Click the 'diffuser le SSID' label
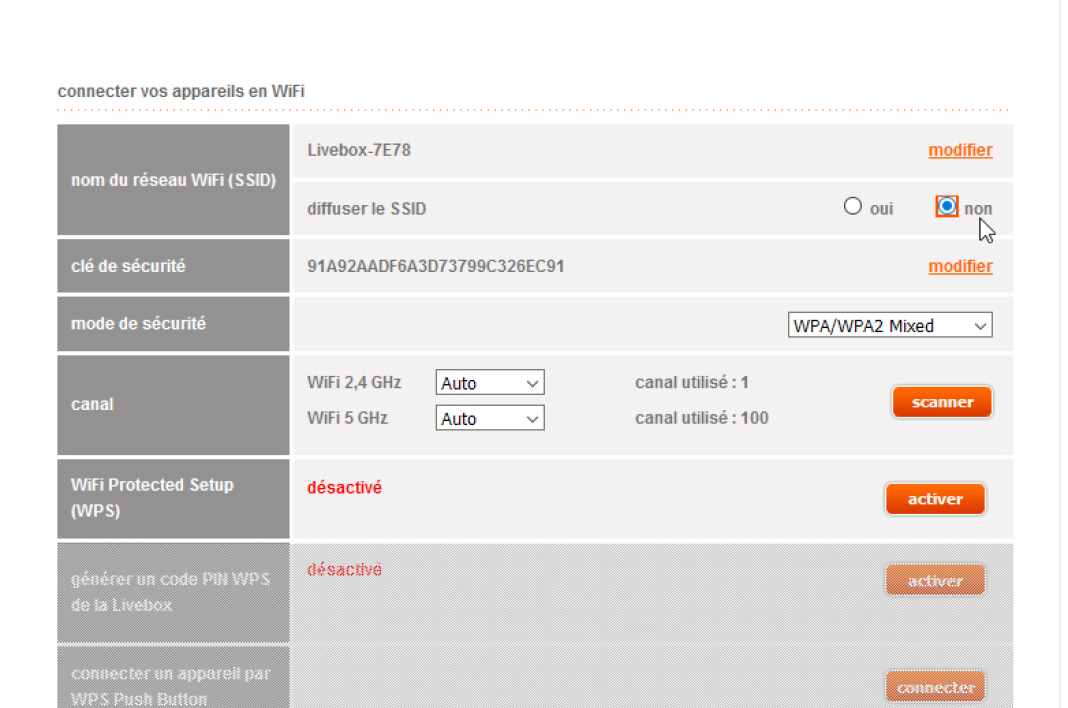The height and width of the screenshot is (708, 1068). [366, 209]
